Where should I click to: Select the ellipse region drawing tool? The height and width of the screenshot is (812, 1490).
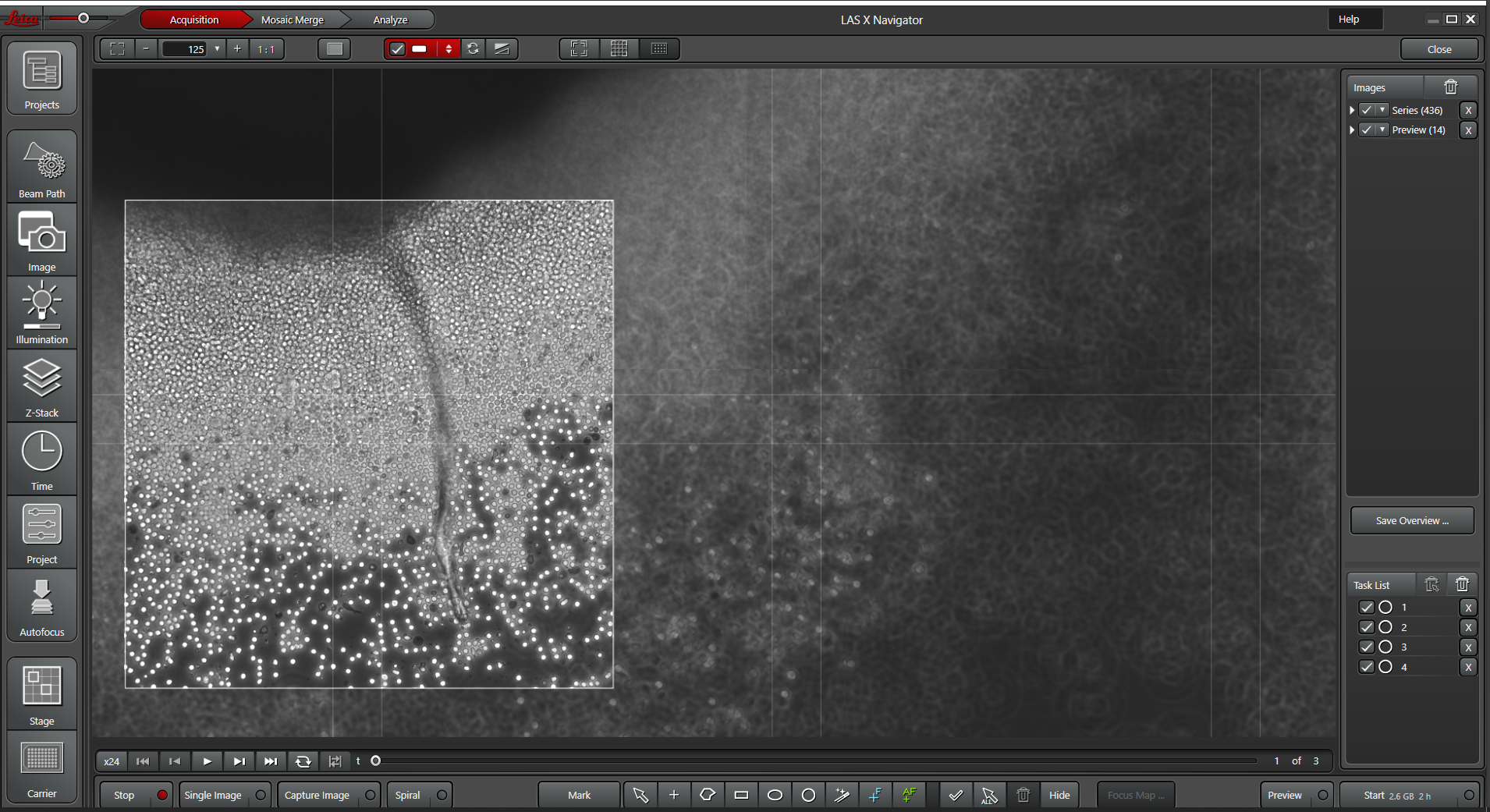[775, 795]
